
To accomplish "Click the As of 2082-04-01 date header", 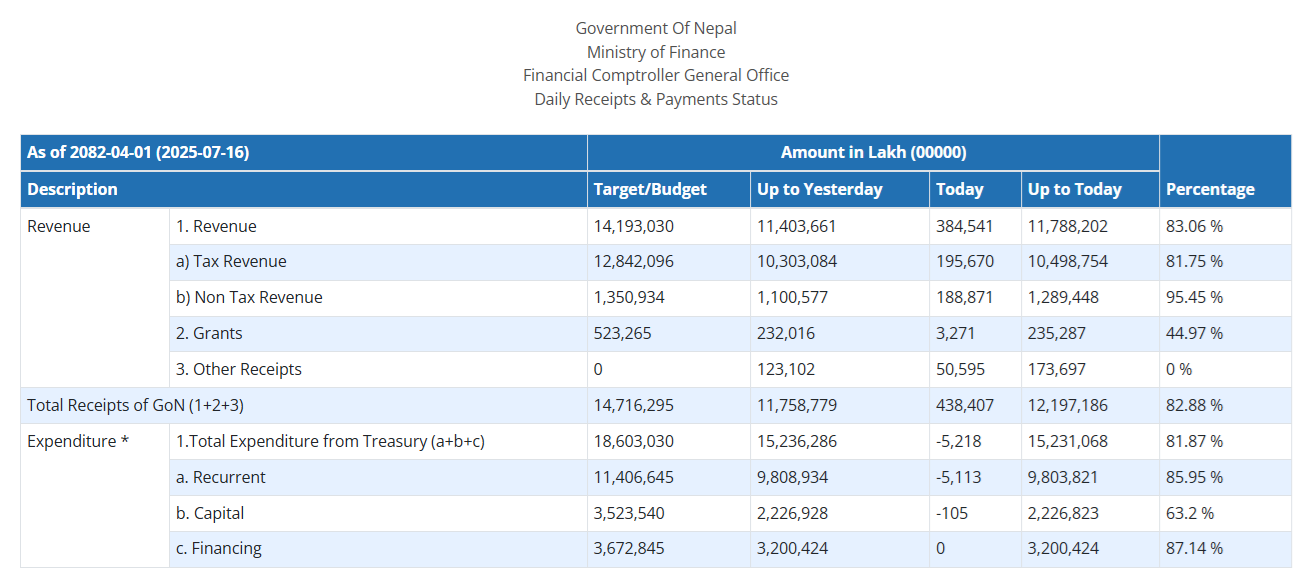I will pyautogui.click(x=138, y=153).
